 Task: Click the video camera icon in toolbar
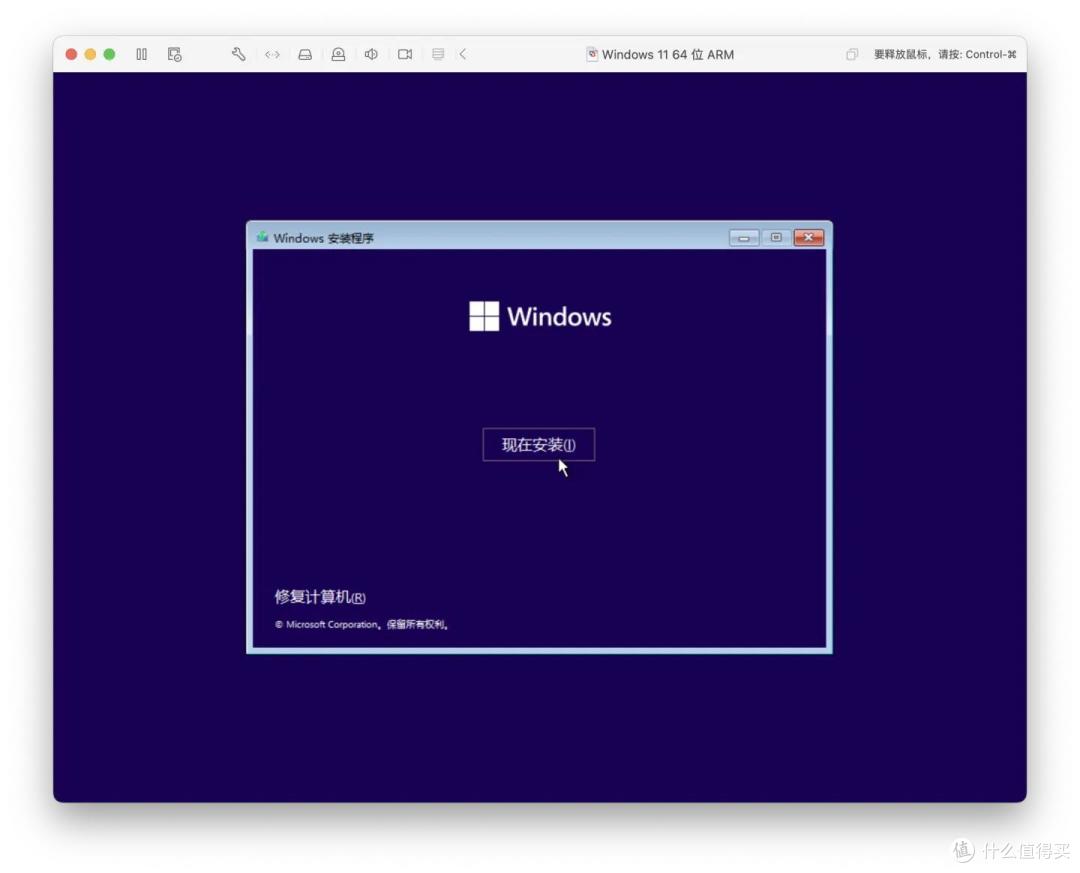405,54
